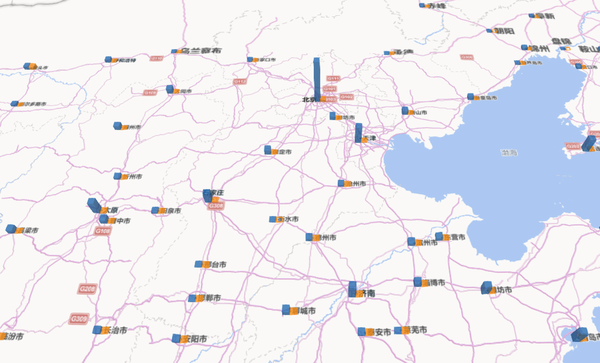
Task: Click the 沧州市 city label
Action: point(355,184)
